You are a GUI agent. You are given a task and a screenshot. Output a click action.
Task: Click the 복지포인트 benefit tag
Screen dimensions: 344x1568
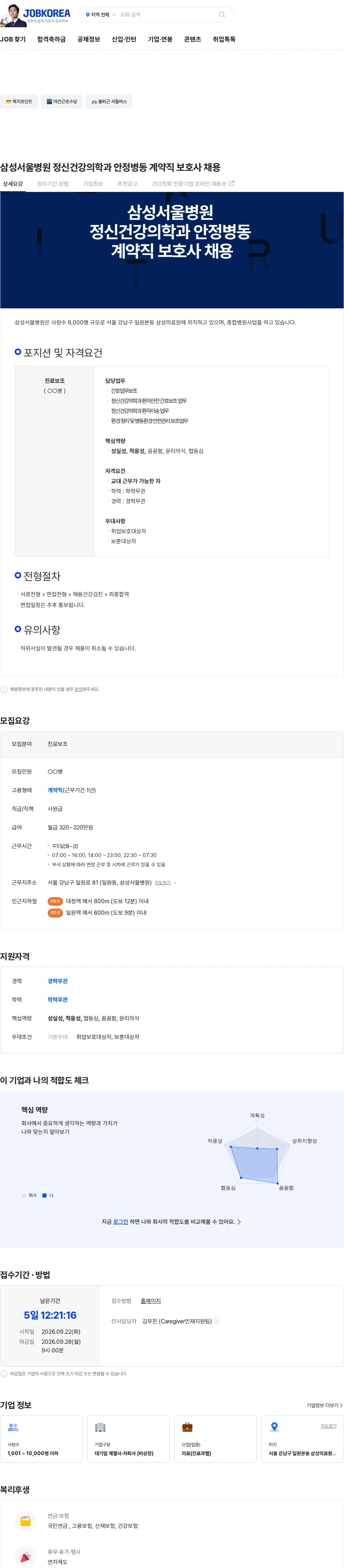click(x=19, y=102)
